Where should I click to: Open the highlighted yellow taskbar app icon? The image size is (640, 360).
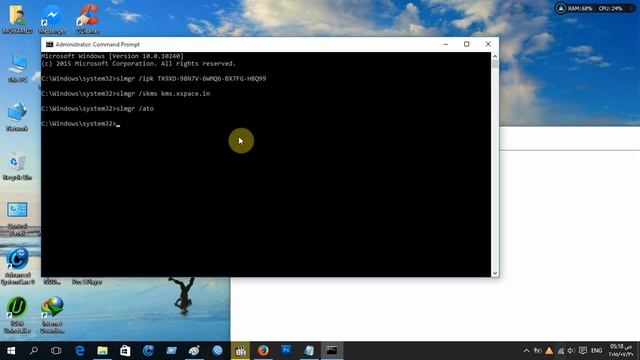(x=240, y=351)
